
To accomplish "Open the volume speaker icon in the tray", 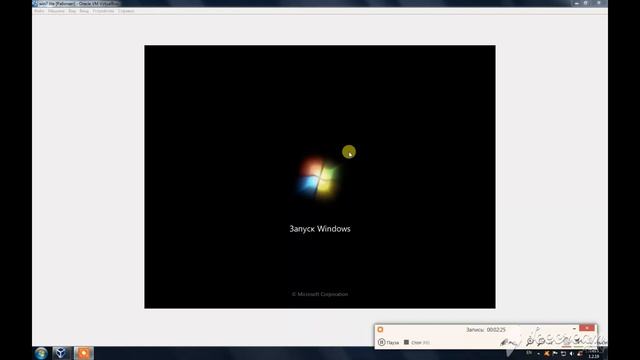I will pos(571,353).
